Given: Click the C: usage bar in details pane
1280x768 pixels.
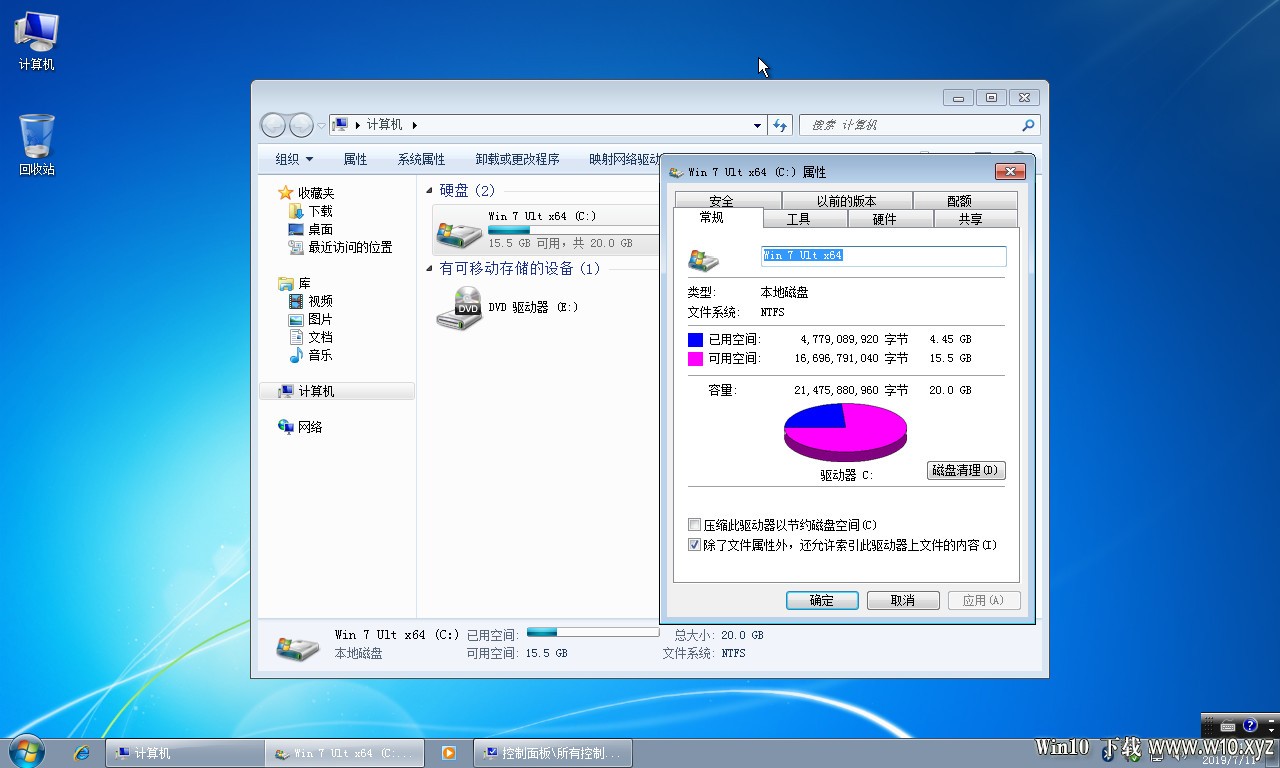Looking at the screenshot, I should point(592,632).
